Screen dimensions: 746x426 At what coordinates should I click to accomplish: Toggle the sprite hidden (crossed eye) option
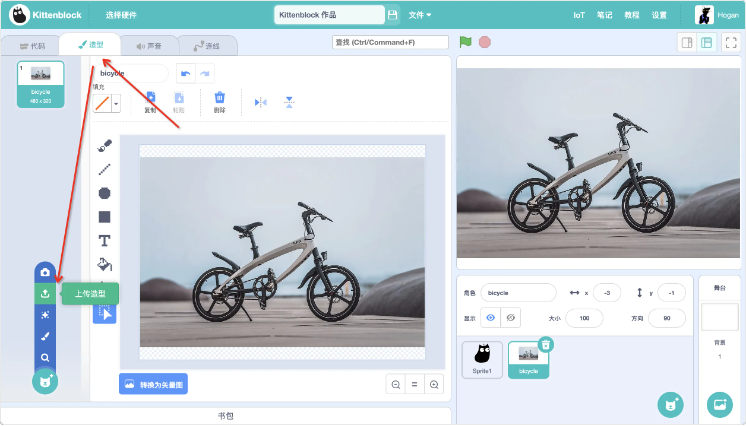[511, 317]
